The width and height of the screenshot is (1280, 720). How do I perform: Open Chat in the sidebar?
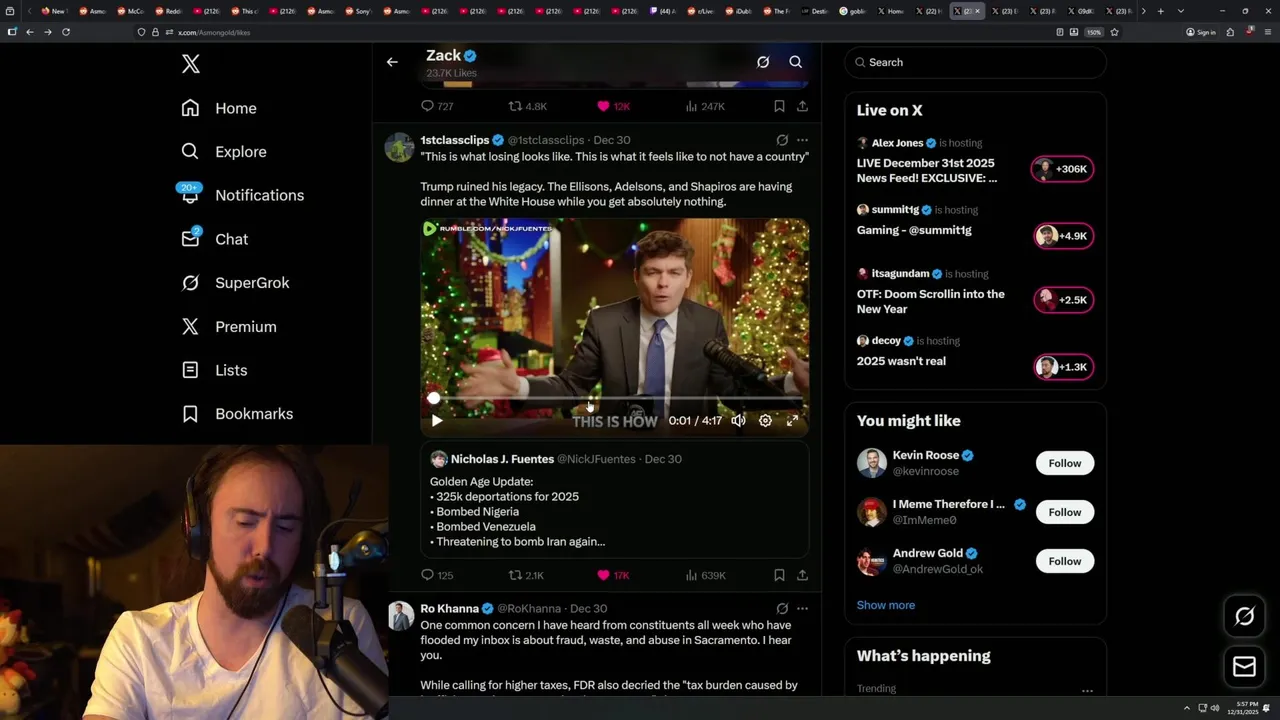(214, 239)
